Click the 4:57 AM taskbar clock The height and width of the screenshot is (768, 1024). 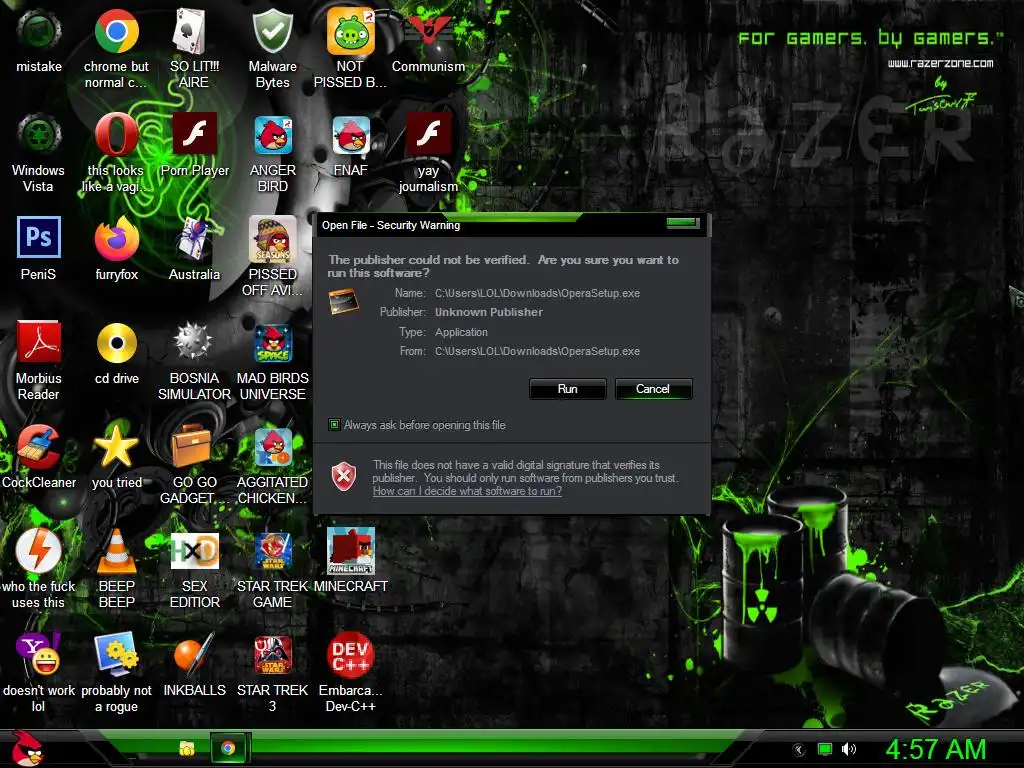[x=936, y=750]
